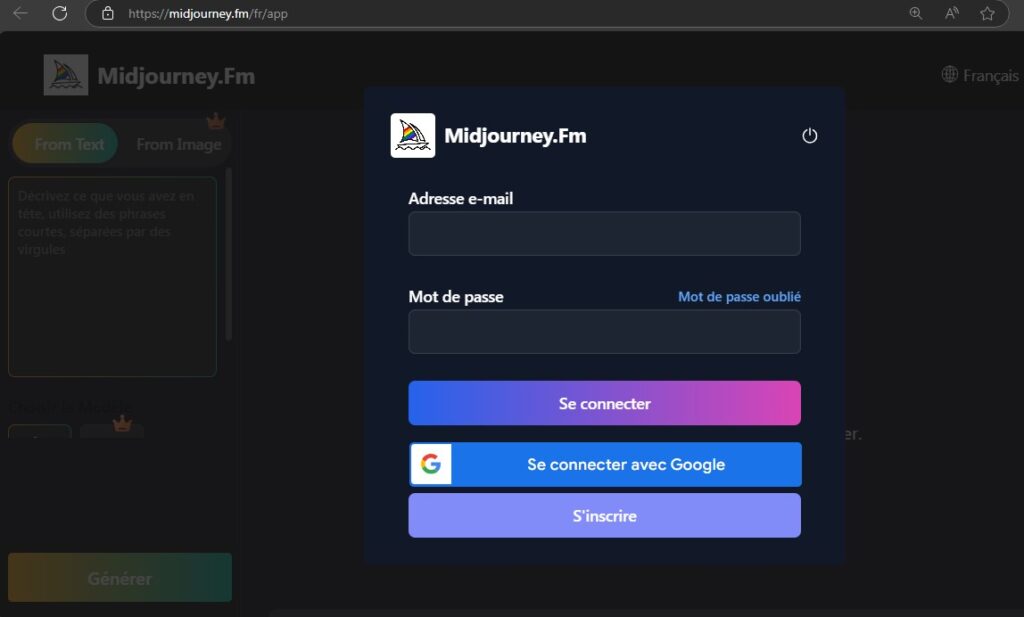
Task: Sign in using Se connecter avec Google
Action: point(605,464)
